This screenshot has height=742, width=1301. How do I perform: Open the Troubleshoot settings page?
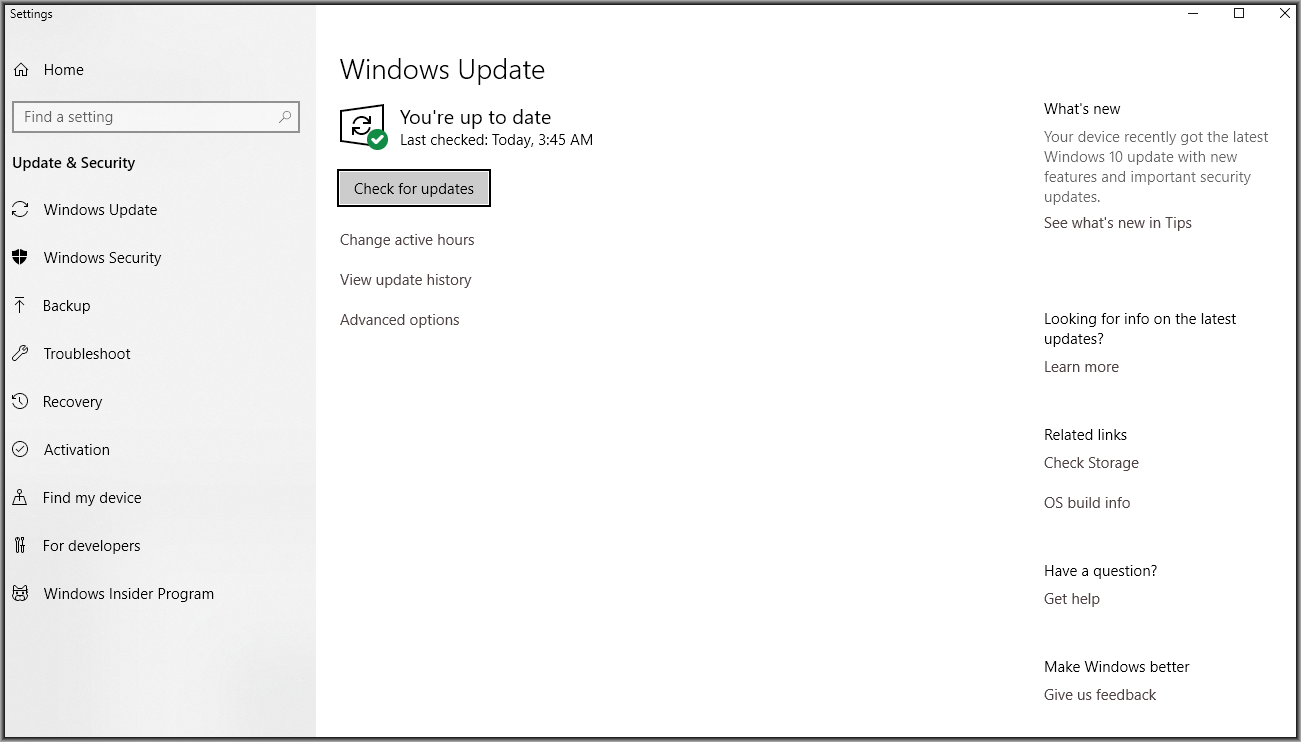87,354
